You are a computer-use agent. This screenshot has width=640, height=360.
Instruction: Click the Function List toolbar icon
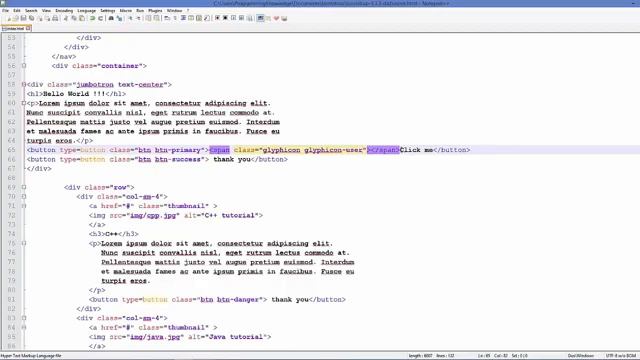pyautogui.click(x=207, y=18)
